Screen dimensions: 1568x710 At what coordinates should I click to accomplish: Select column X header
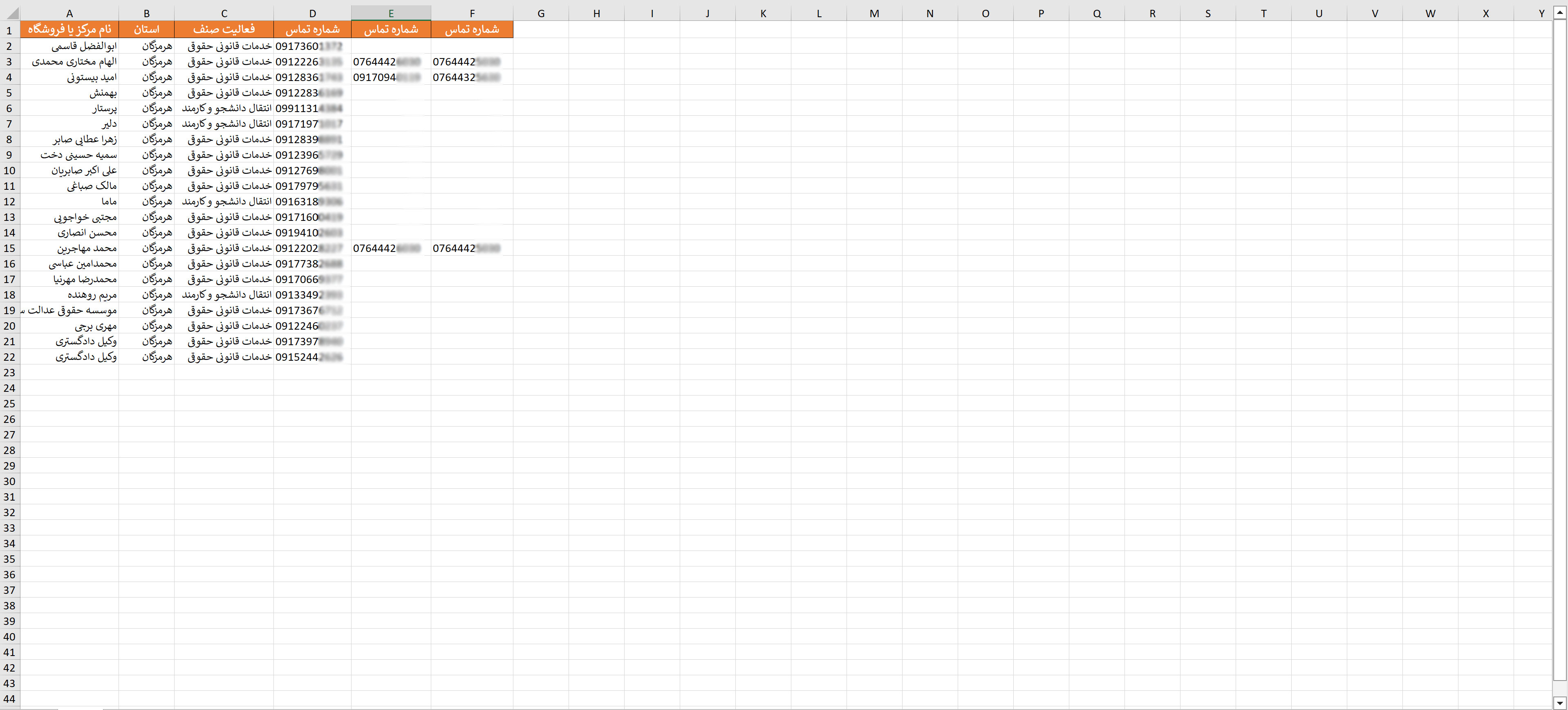1486,13
